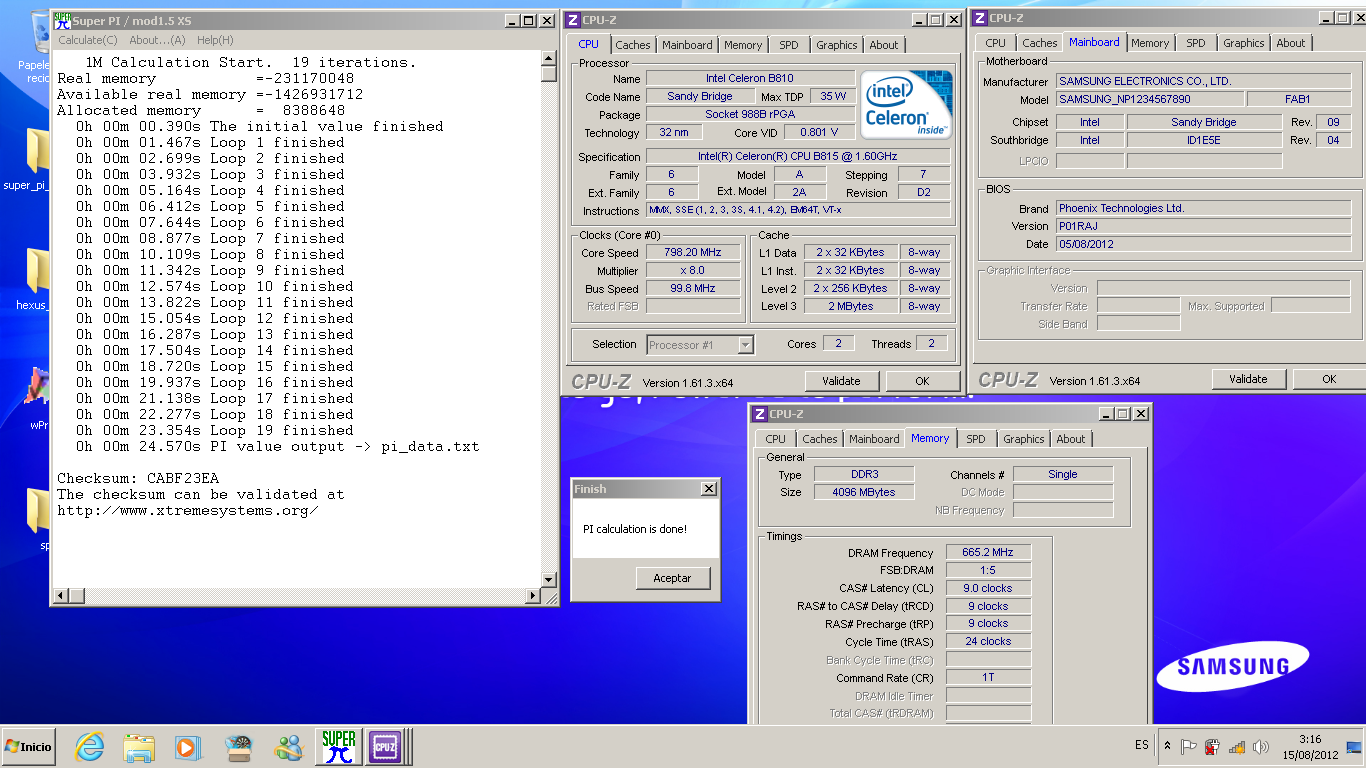The width and height of the screenshot is (1366, 768).
Task: Open the volume speaker tray icon
Action: tap(1261, 746)
